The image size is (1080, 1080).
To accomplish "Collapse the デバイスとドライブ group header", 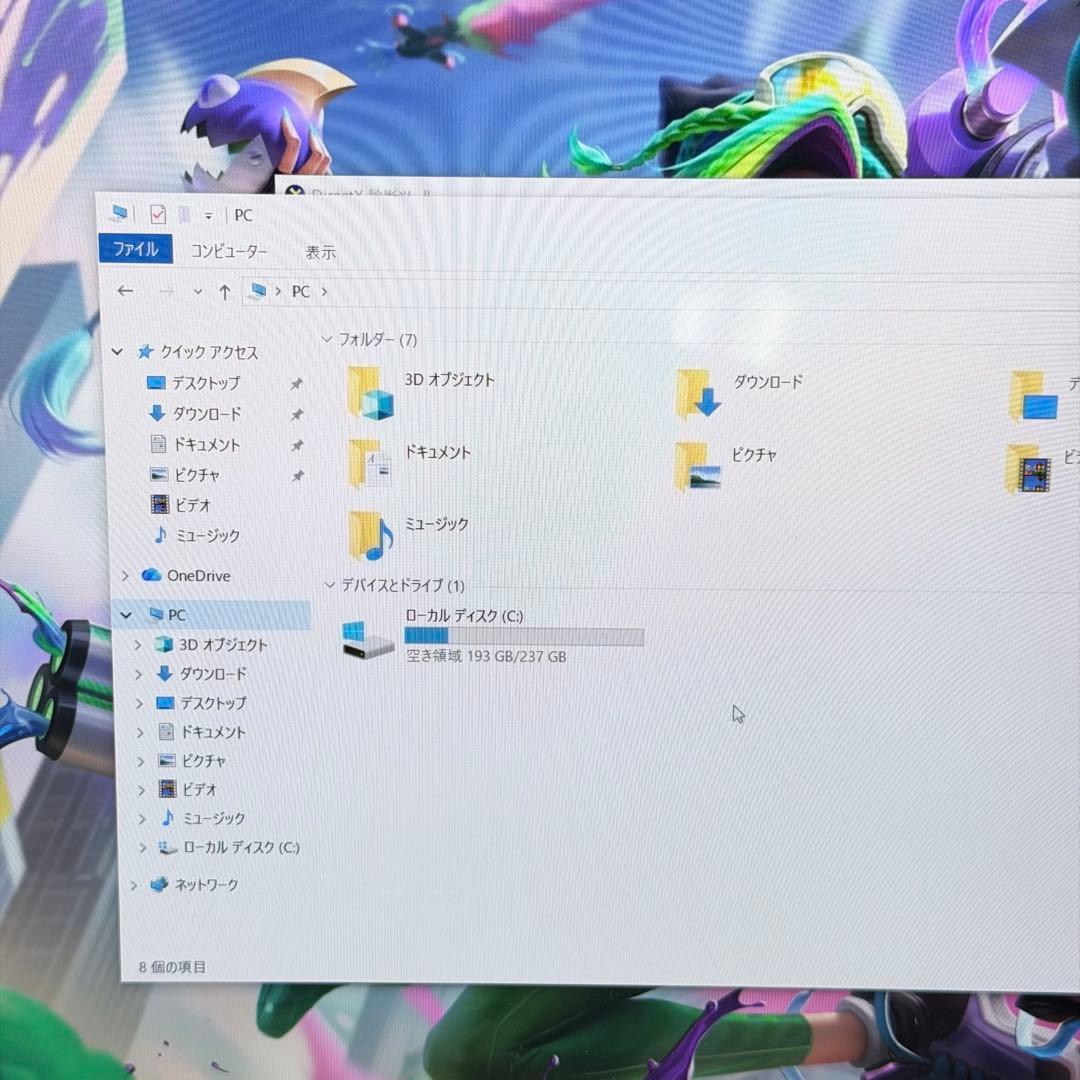I will [328, 585].
